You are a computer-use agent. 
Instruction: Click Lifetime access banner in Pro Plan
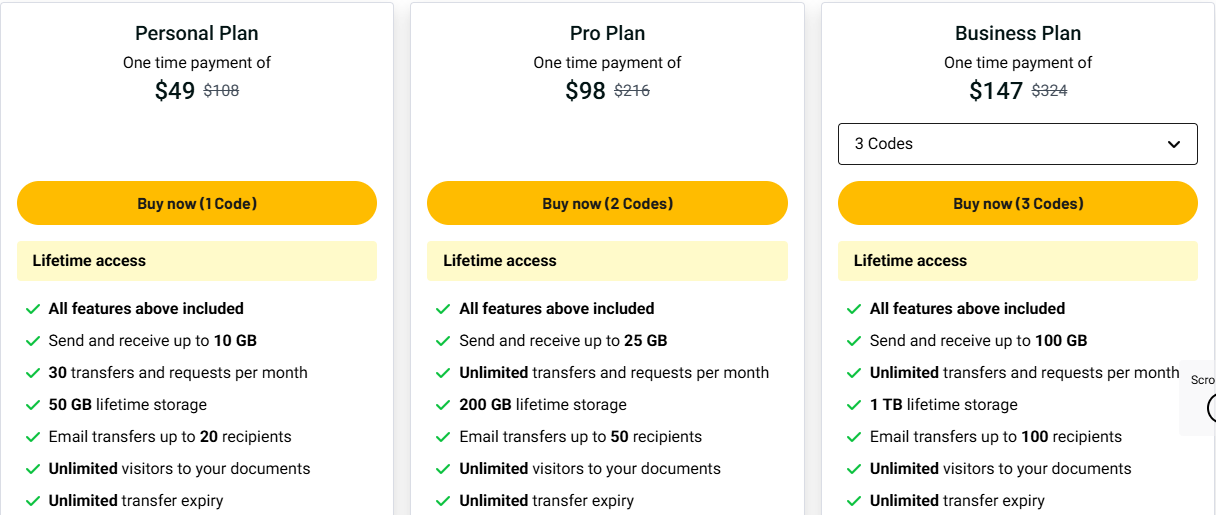coord(607,261)
